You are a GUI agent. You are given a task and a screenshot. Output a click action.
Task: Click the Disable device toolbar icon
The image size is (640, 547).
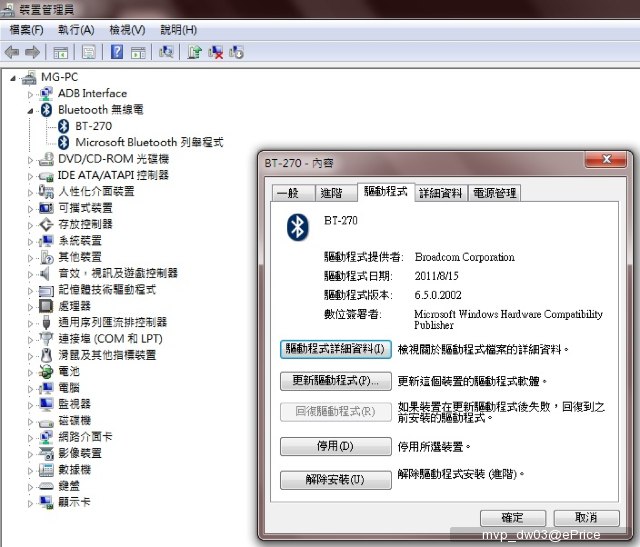[x=236, y=52]
